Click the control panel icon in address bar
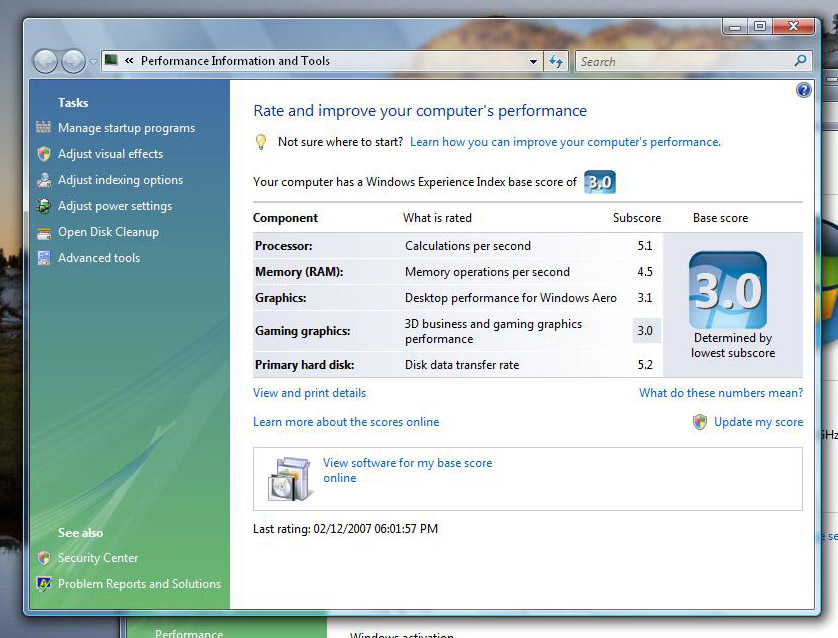The width and height of the screenshot is (838, 638). 111,60
